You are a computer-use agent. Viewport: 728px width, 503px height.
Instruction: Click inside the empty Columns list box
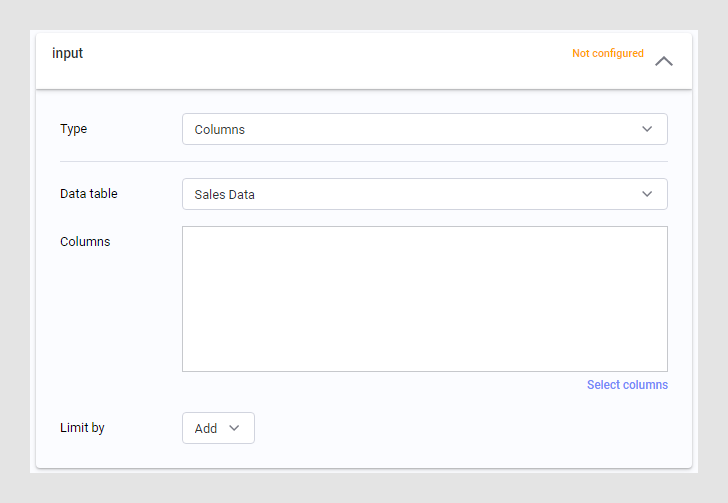tap(424, 299)
